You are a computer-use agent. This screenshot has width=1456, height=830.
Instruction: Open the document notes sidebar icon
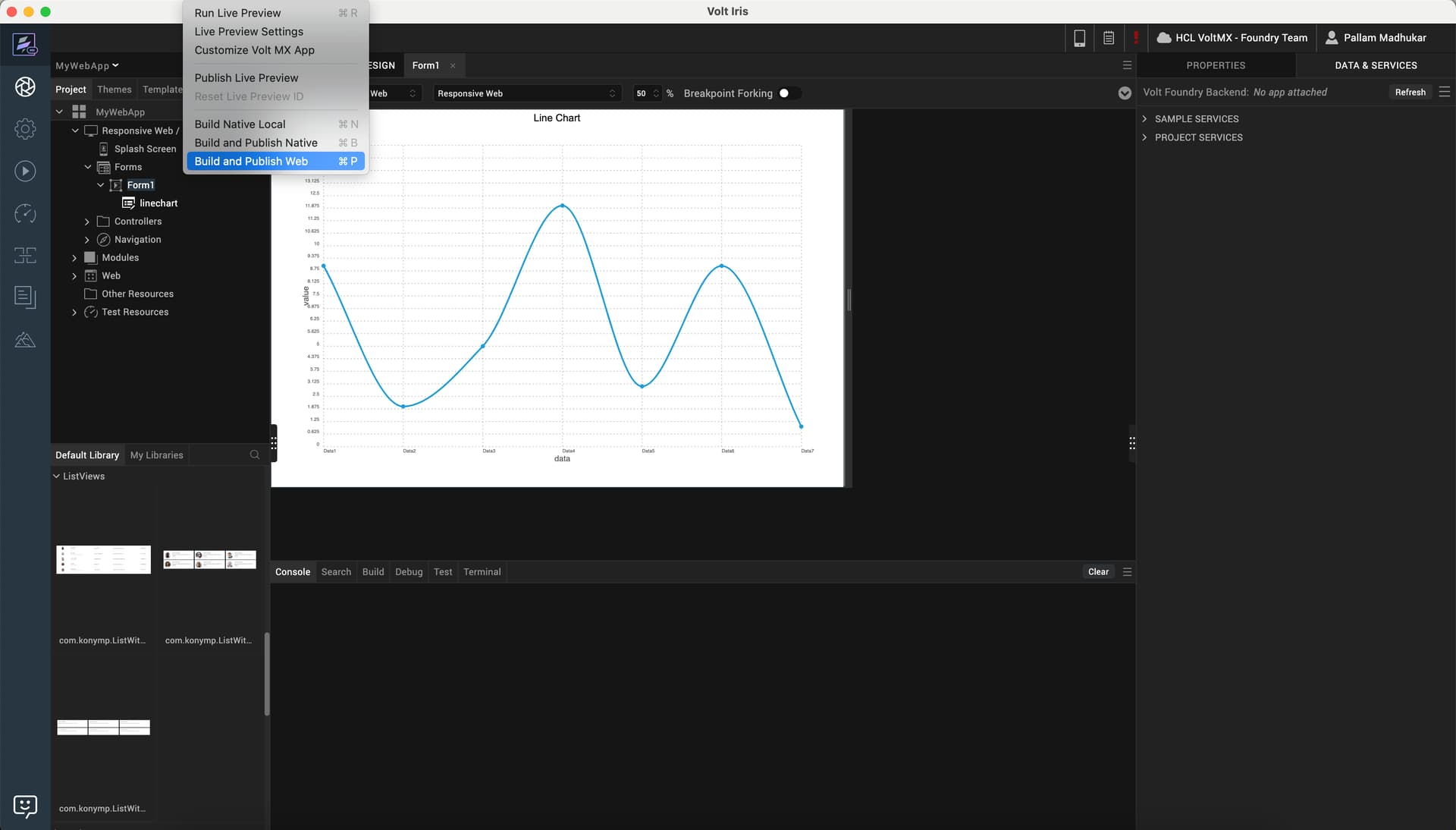tap(25, 297)
